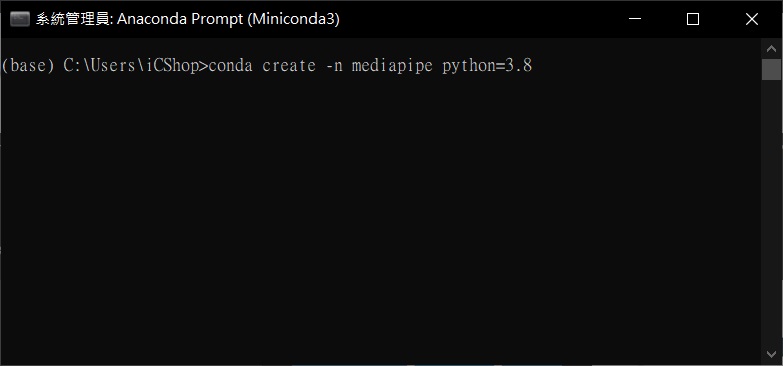Click the scrollbar down arrow
The image size is (783, 366).
[x=771, y=355]
